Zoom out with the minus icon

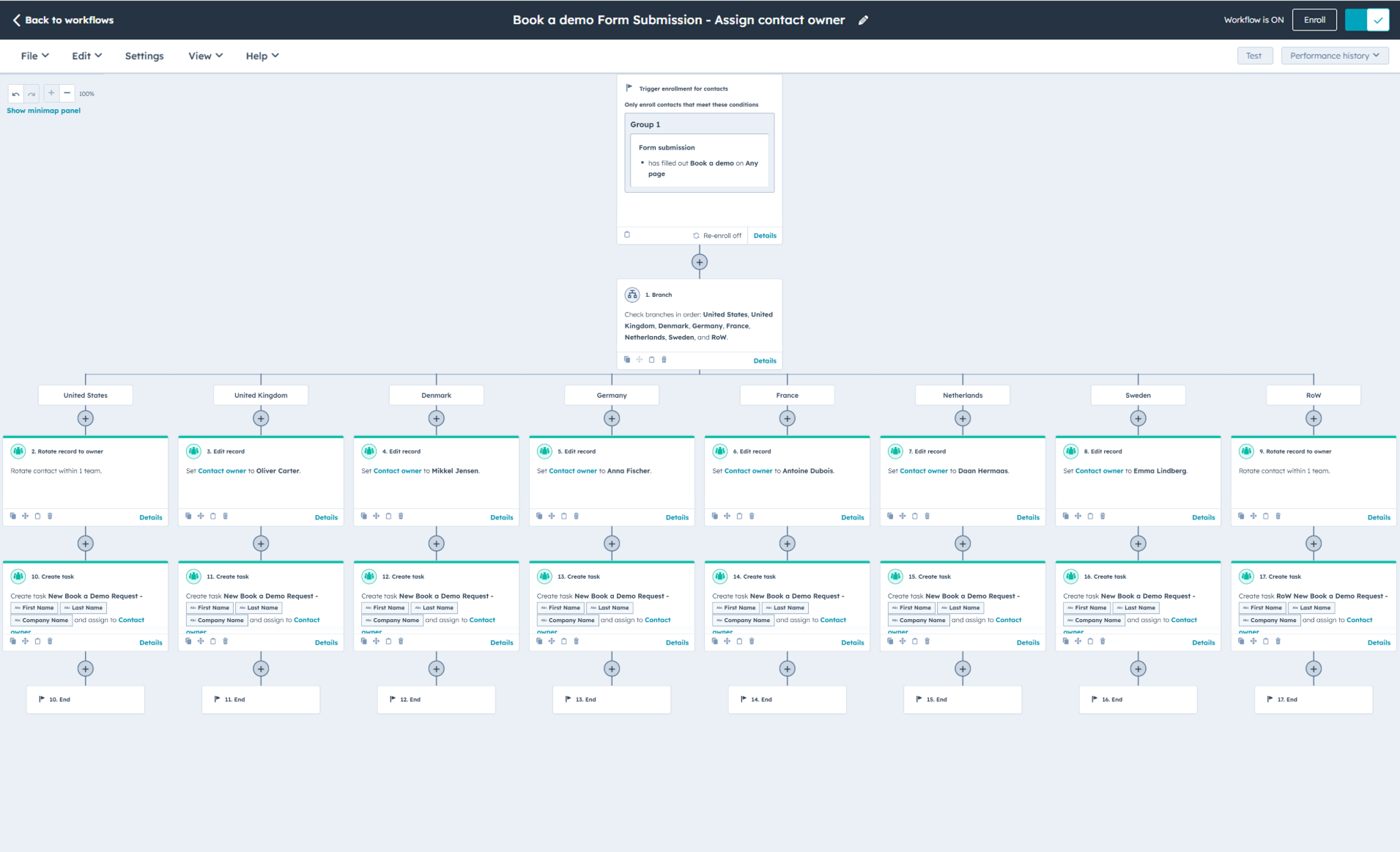click(x=67, y=93)
